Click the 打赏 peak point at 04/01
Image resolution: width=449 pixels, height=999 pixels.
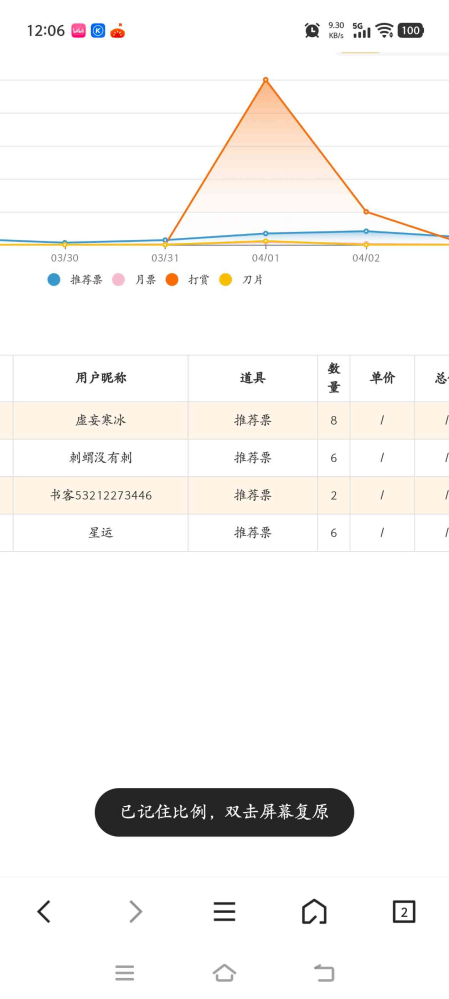pyautogui.click(x=266, y=80)
